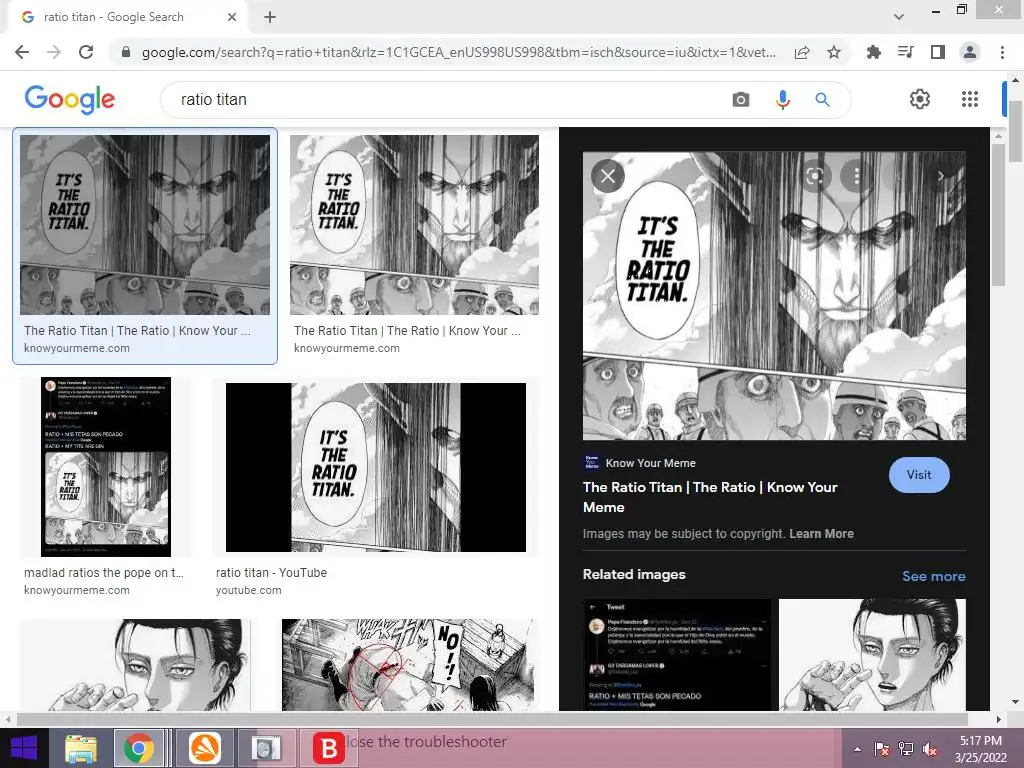The height and width of the screenshot is (768, 1024).
Task: Show hidden system tray icons
Action: (857, 749)
